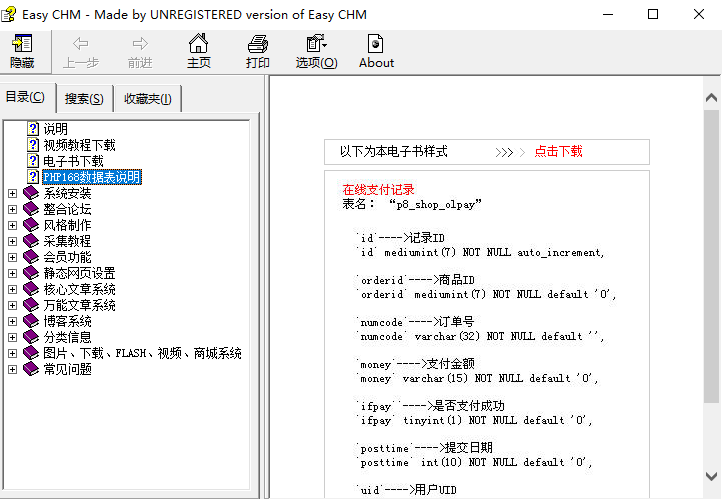Open the 视频教程下载 topic
This screenshot has width=722, height=499.
point(79,145)
